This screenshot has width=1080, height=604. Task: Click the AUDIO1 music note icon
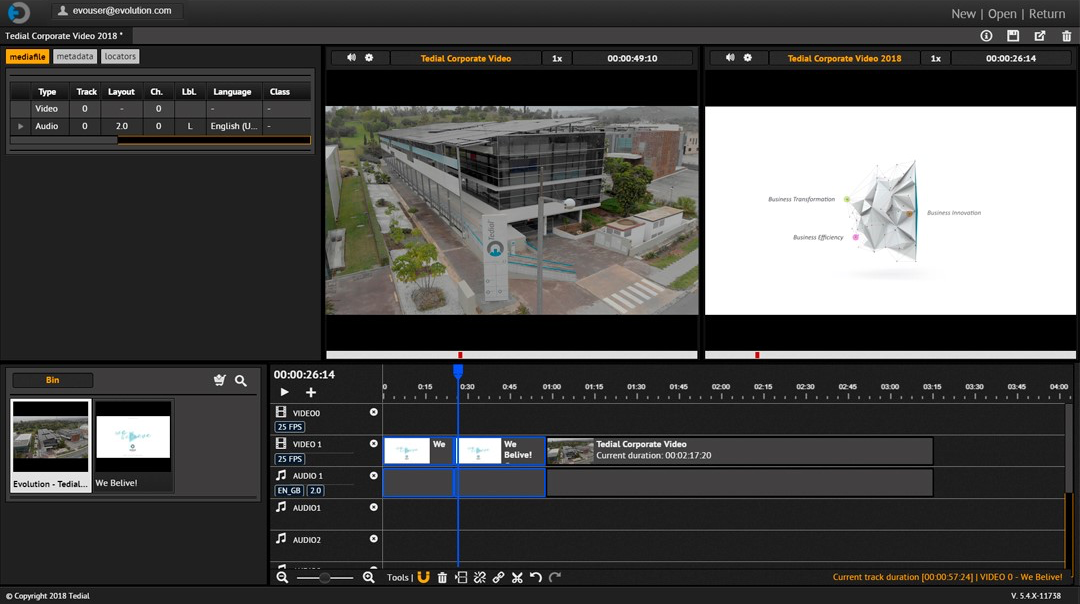[281, 507]
